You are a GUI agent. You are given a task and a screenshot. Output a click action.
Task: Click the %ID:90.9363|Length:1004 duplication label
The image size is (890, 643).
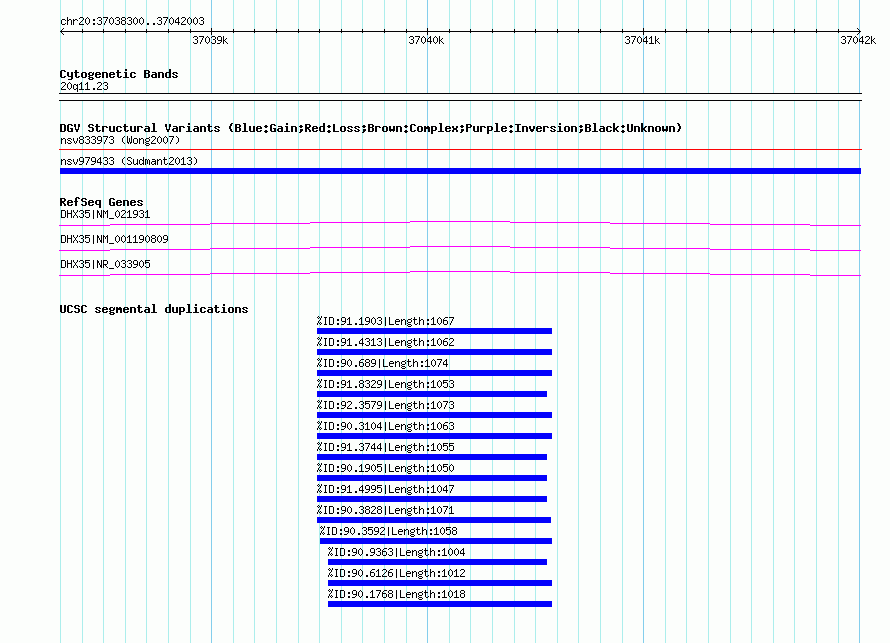pyautogui.click(x=396, y=552)
